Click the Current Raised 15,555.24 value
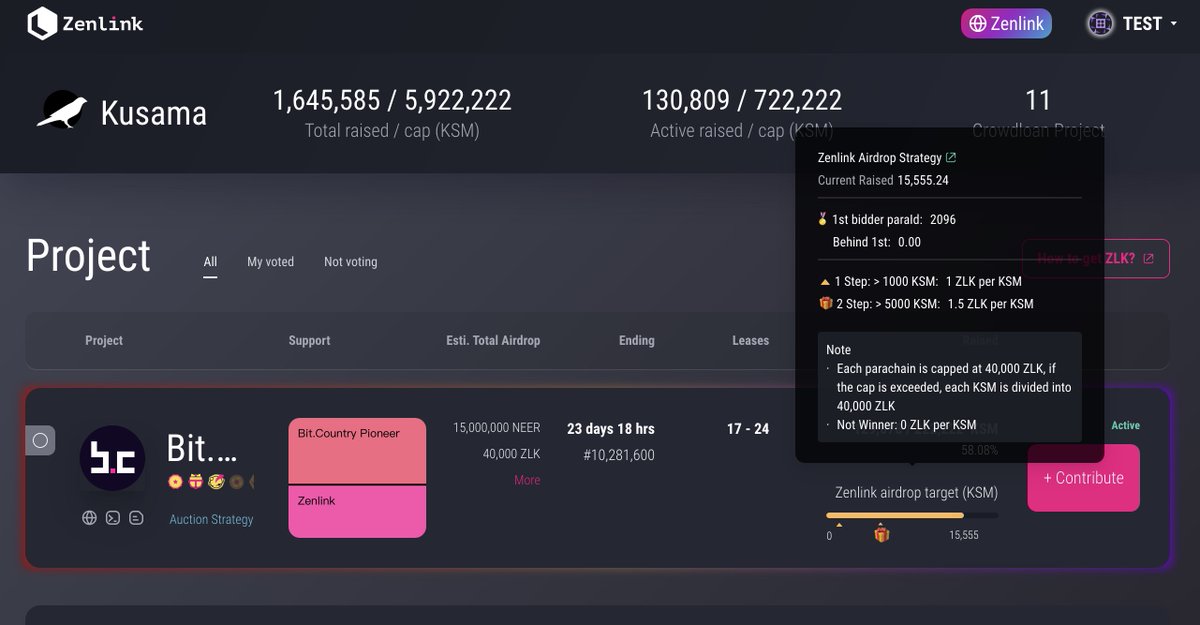1200x625 pixels. [x=923, y=181]
